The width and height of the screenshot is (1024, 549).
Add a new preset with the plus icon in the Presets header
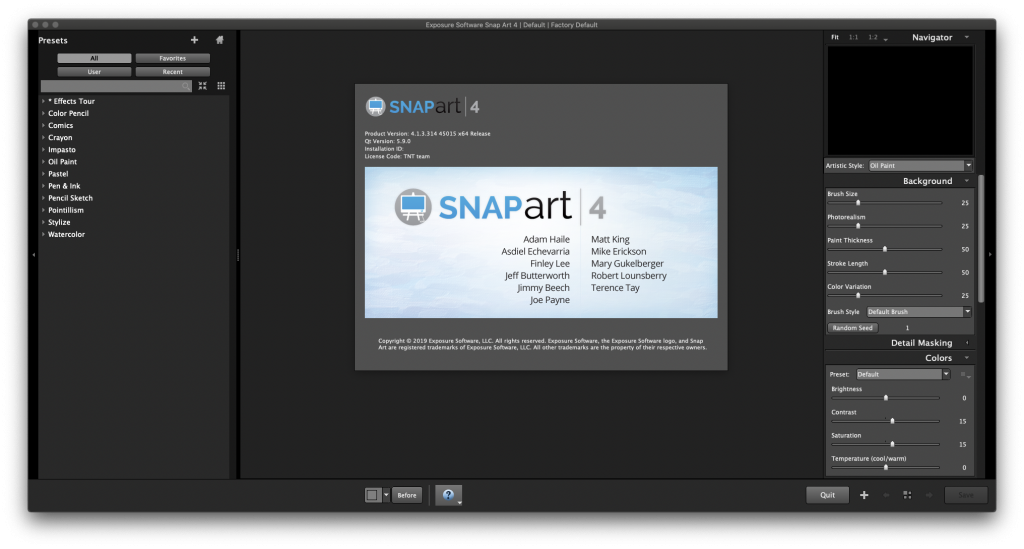pyautogui.click(x=194, y=40)
